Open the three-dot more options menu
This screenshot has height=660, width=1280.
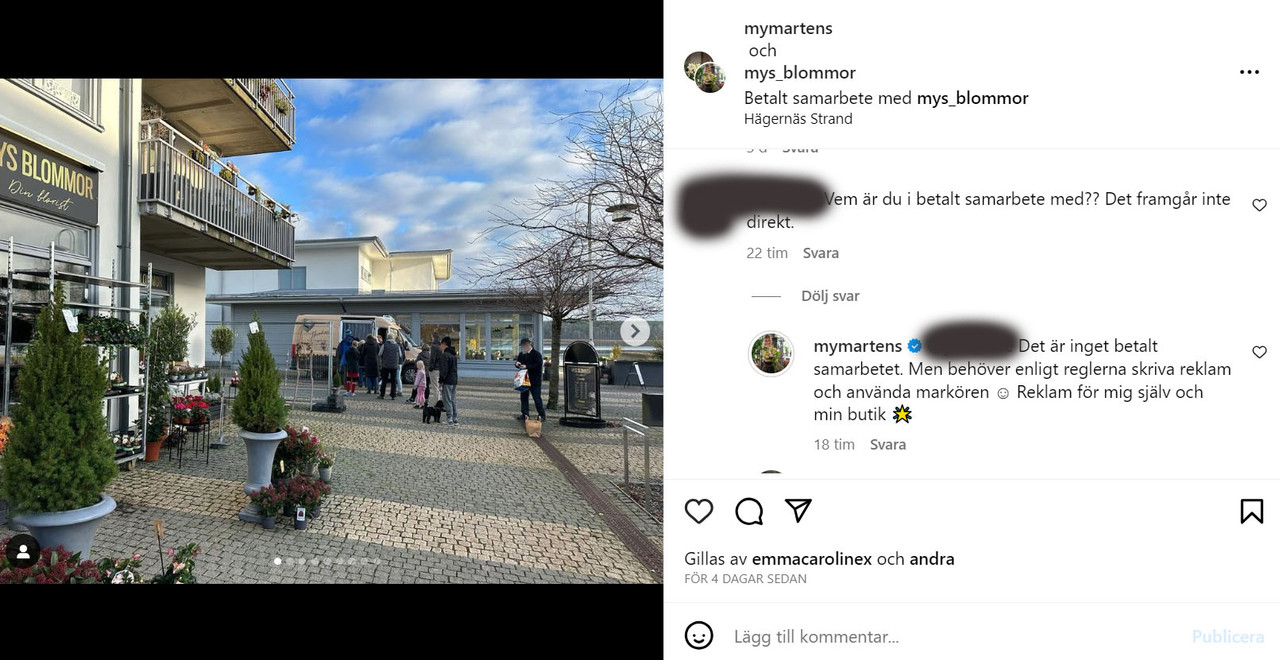point(1249,72)
